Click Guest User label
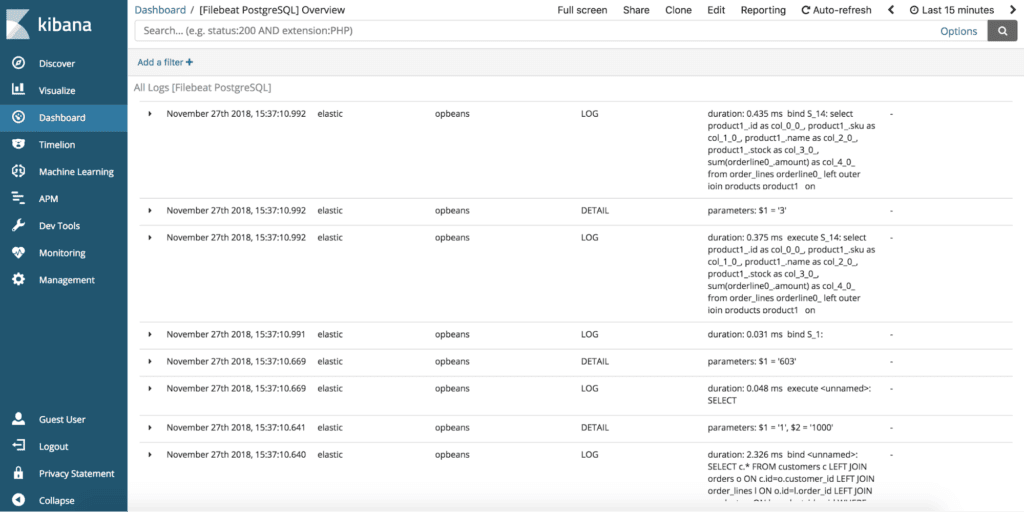This screenshot has height=512, width=1024. (62, 419)
